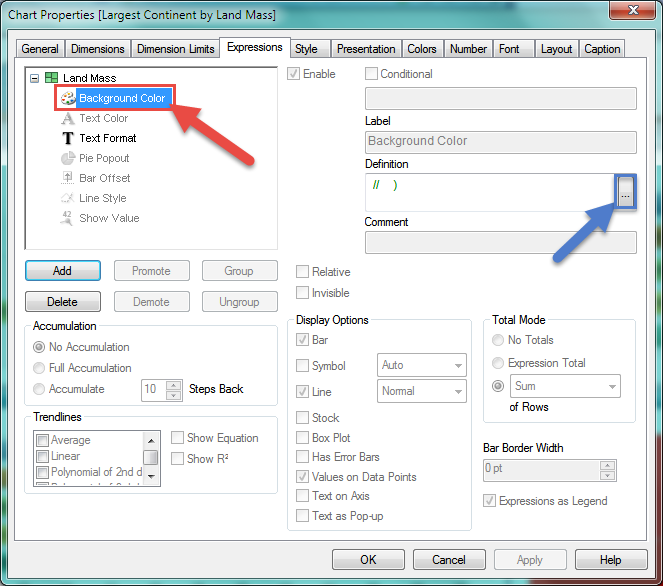Enable the Show Equation checkbox

click(178, 438)
